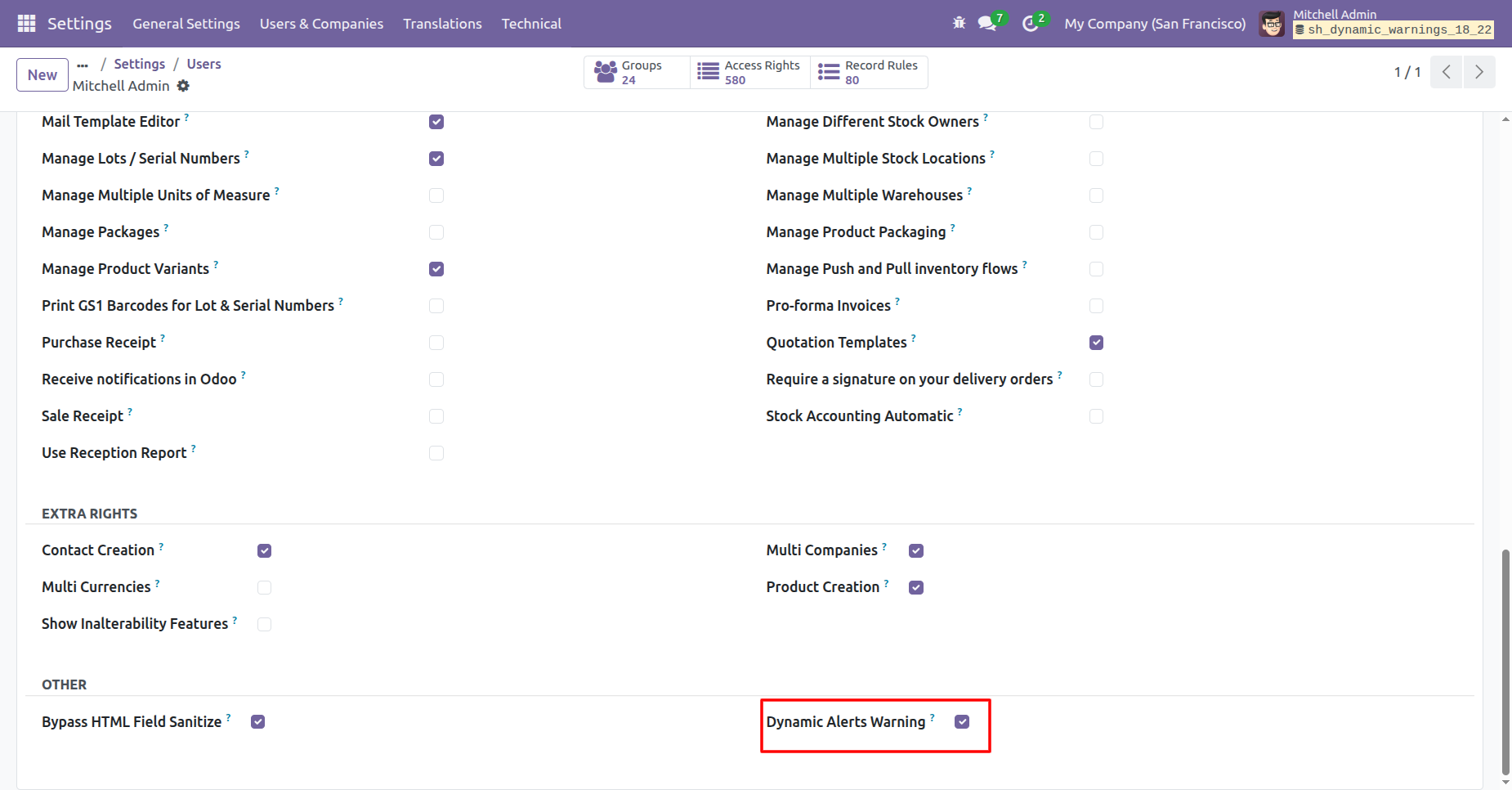
Task: Open the apps grid home menu
Action: 26,24
